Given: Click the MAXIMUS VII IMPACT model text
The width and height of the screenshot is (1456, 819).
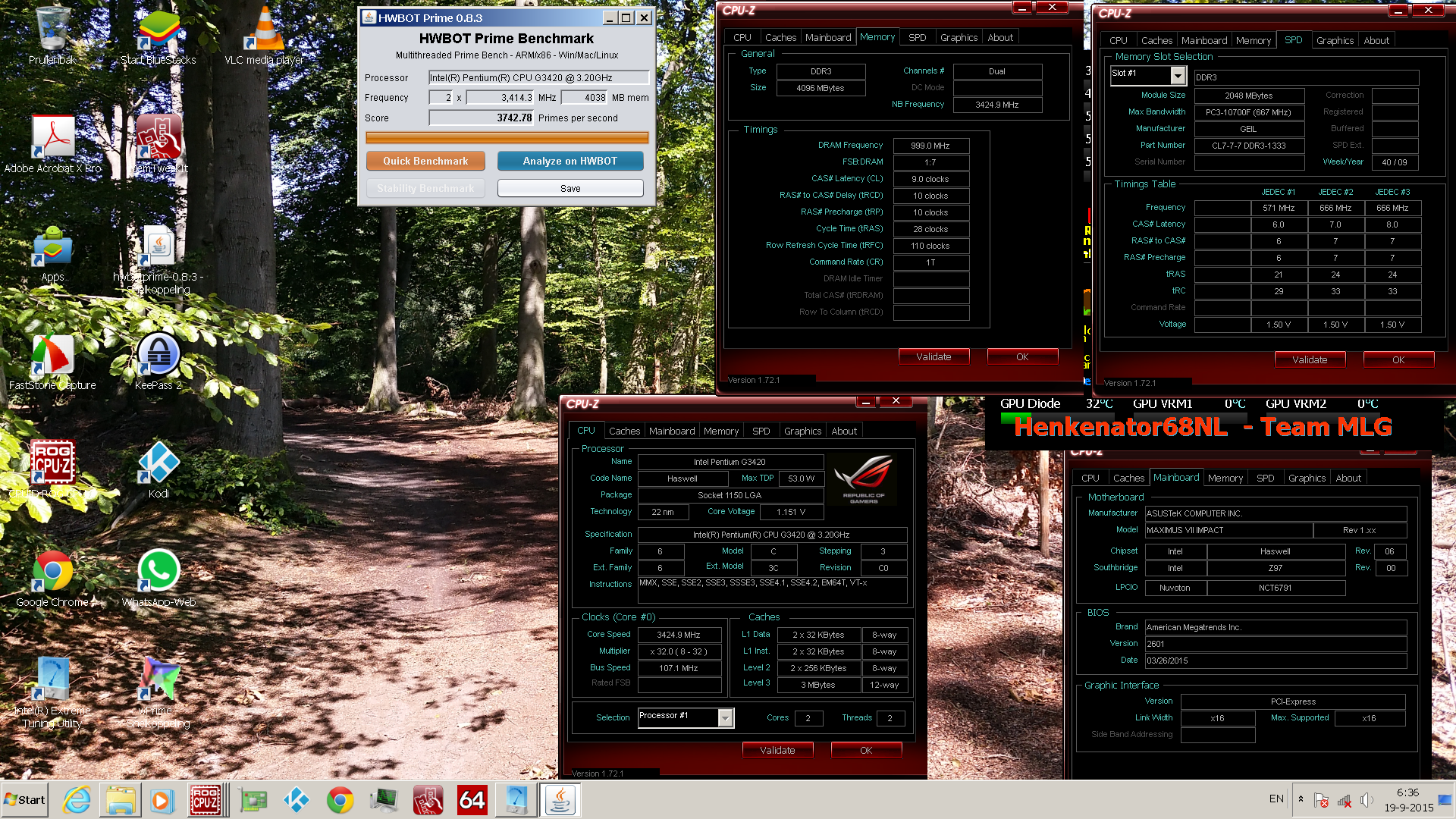Looking at the screenshot, I should pyautogui.click(x=1228, y=530).
